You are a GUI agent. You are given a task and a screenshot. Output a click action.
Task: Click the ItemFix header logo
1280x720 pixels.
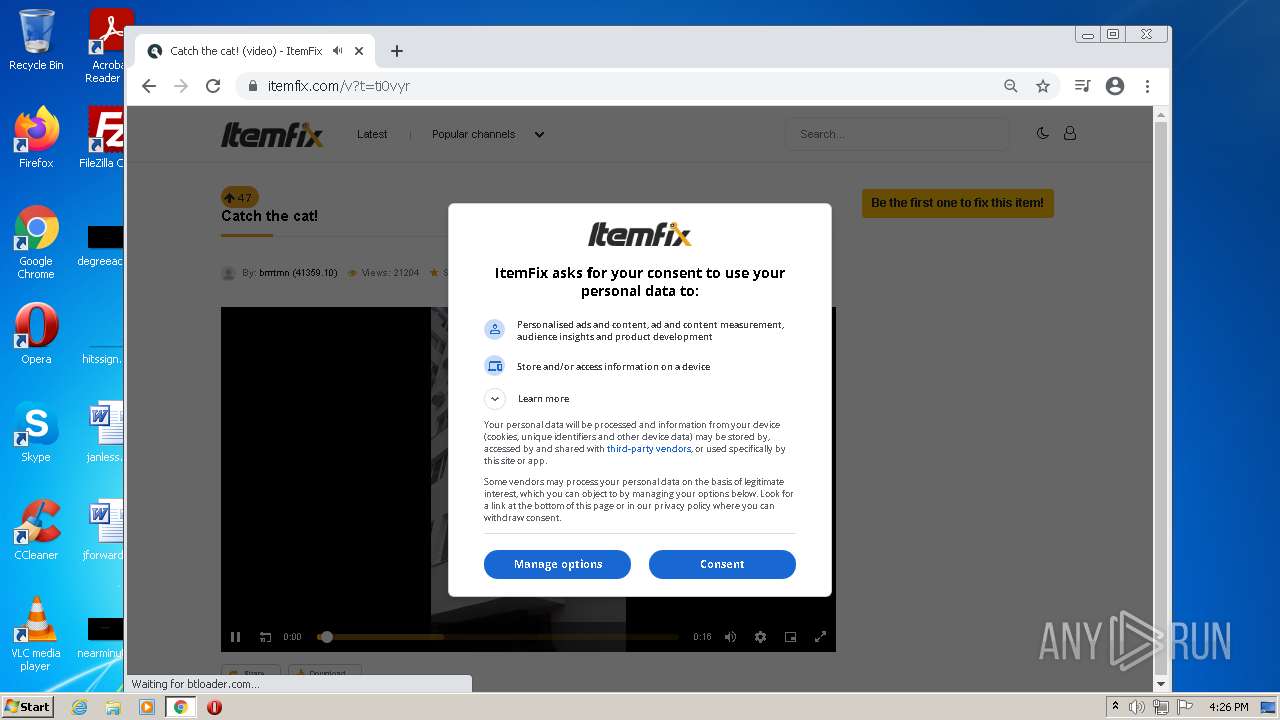(272, 134)
